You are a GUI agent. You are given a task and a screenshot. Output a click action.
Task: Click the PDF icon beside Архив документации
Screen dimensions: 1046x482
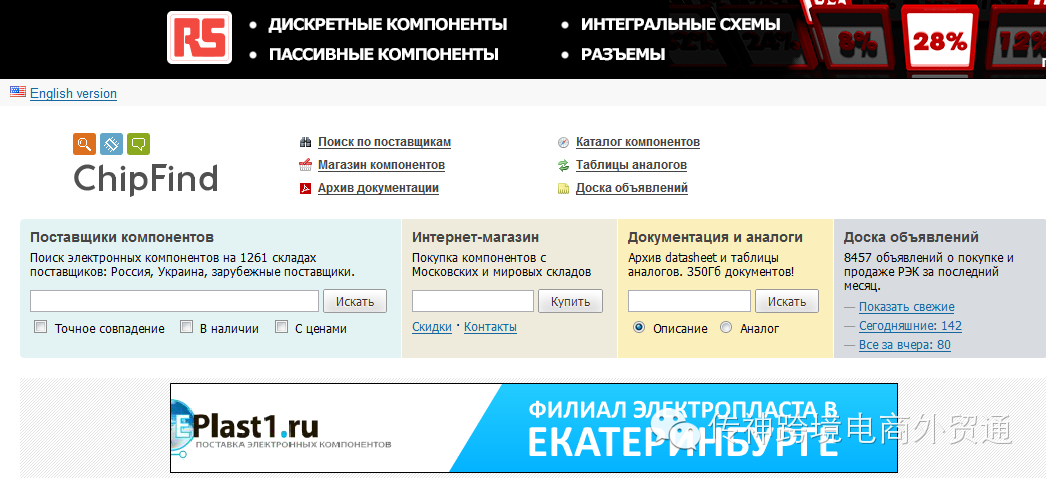tap(306, 188)
